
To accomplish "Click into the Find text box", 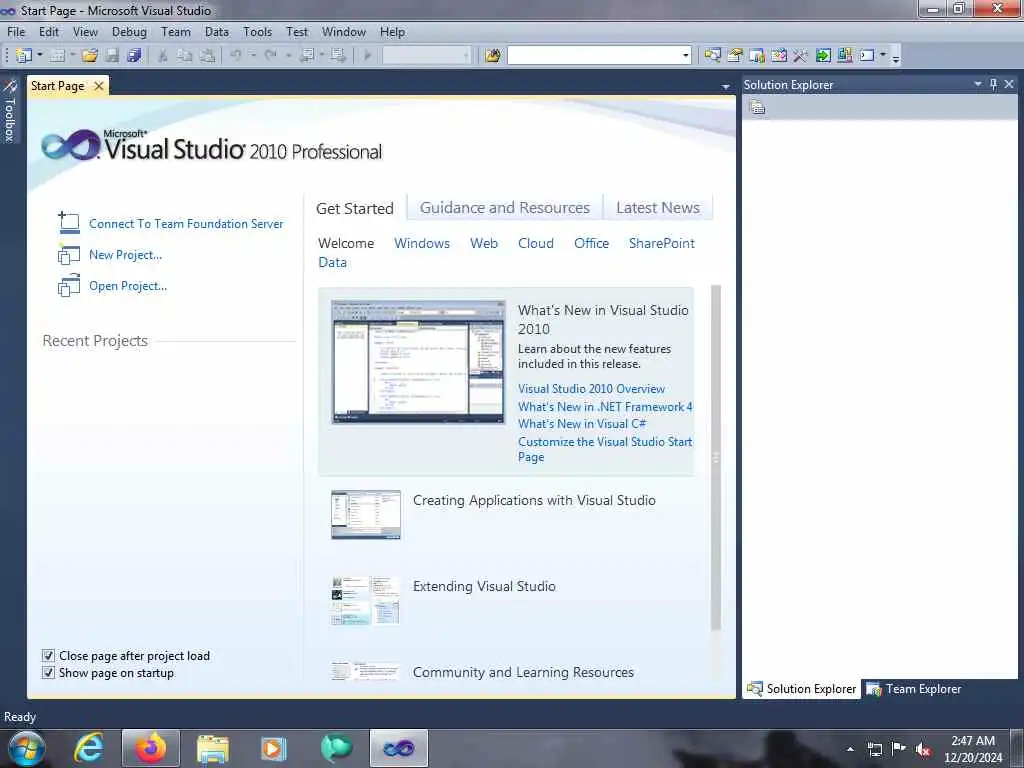I will [594, 56].
